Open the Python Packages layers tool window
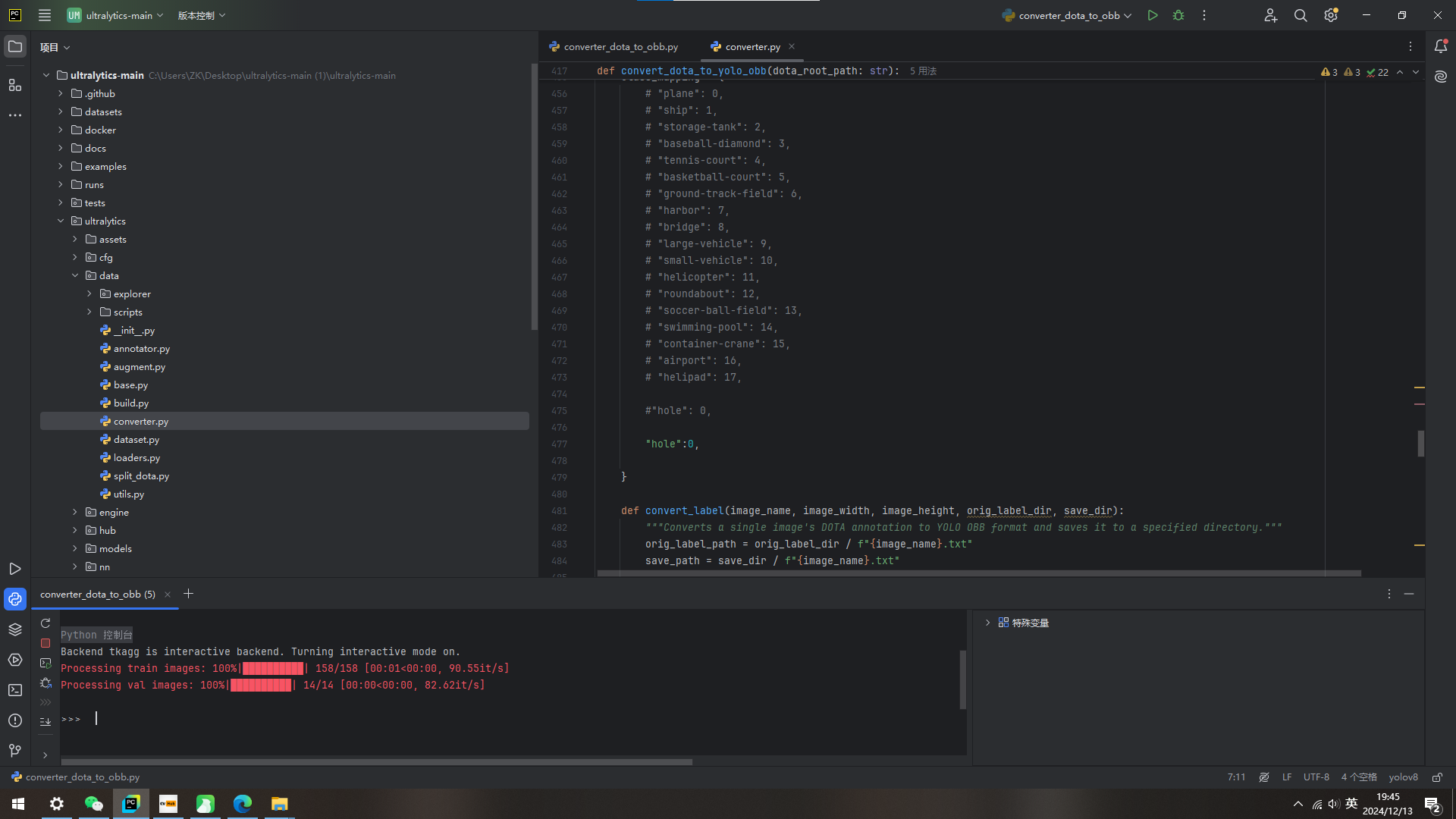1456x819 pixels. (15, 629)
